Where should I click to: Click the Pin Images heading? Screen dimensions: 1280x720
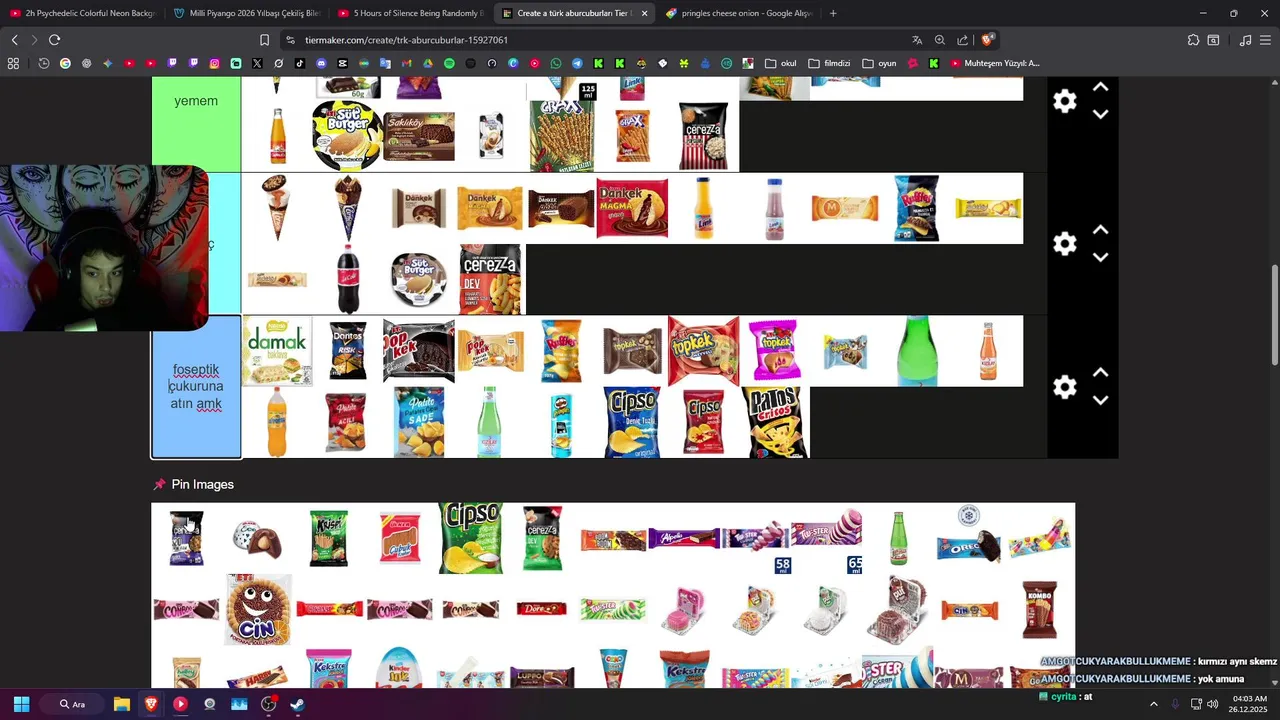coord(202,484)
